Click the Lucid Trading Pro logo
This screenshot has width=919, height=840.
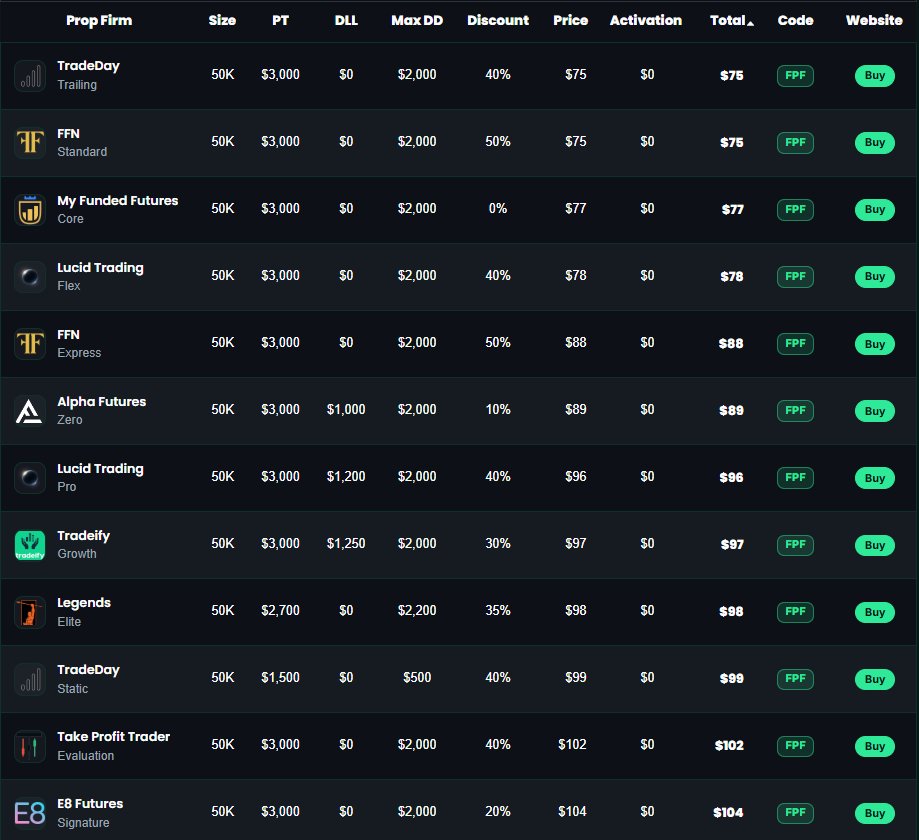point(30,477)
